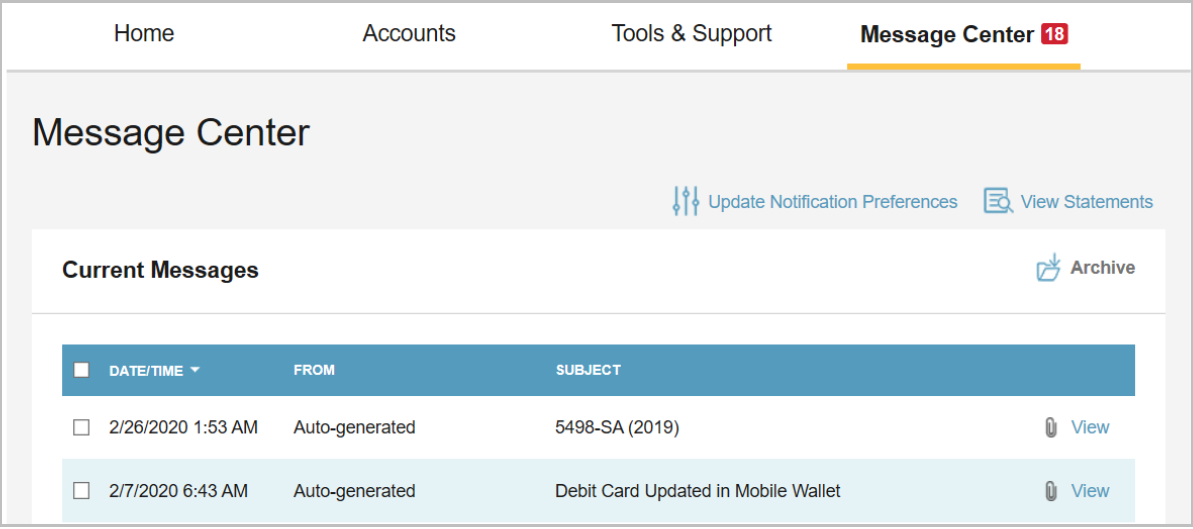Select the Message Center tab

tap(946, 35)
